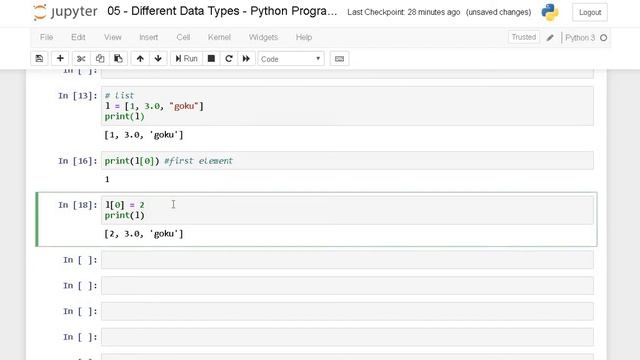Viewport: 640px width, 360px height.
Task: Insert a new cell below
Action: coord(60,59)
